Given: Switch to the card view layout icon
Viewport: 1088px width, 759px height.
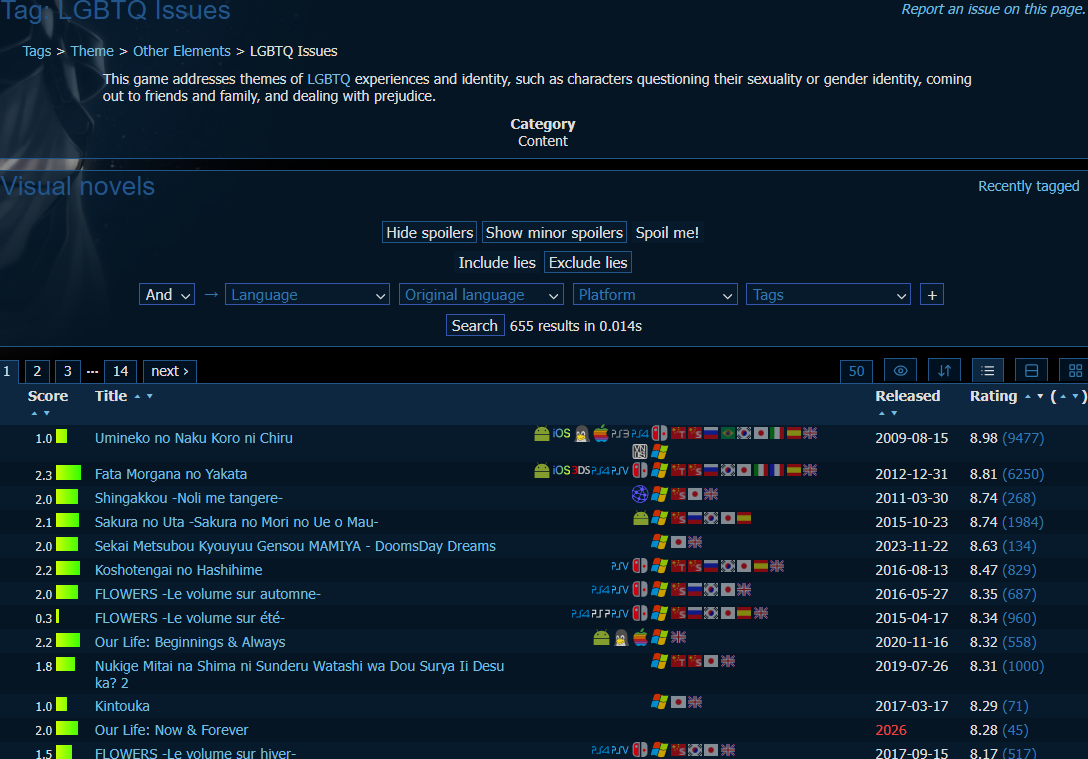Looking at the screenshot, I should click(1031, 370).
